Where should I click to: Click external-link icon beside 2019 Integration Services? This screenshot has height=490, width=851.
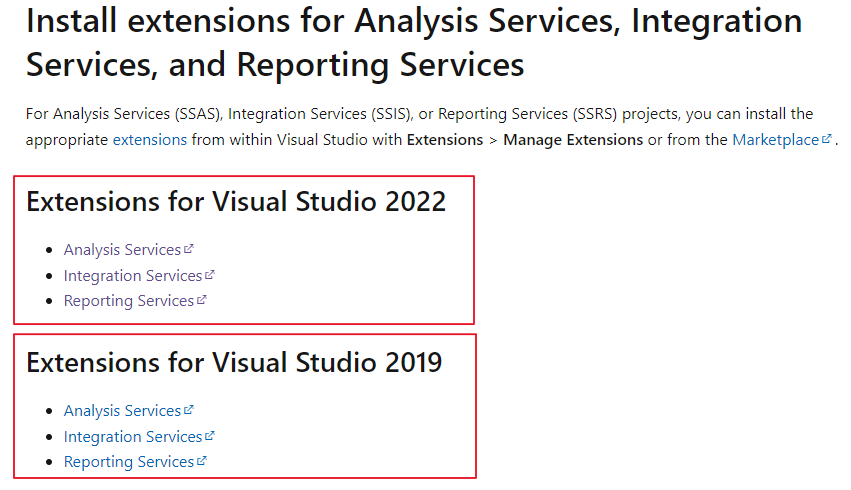click(x=210, y=436)
